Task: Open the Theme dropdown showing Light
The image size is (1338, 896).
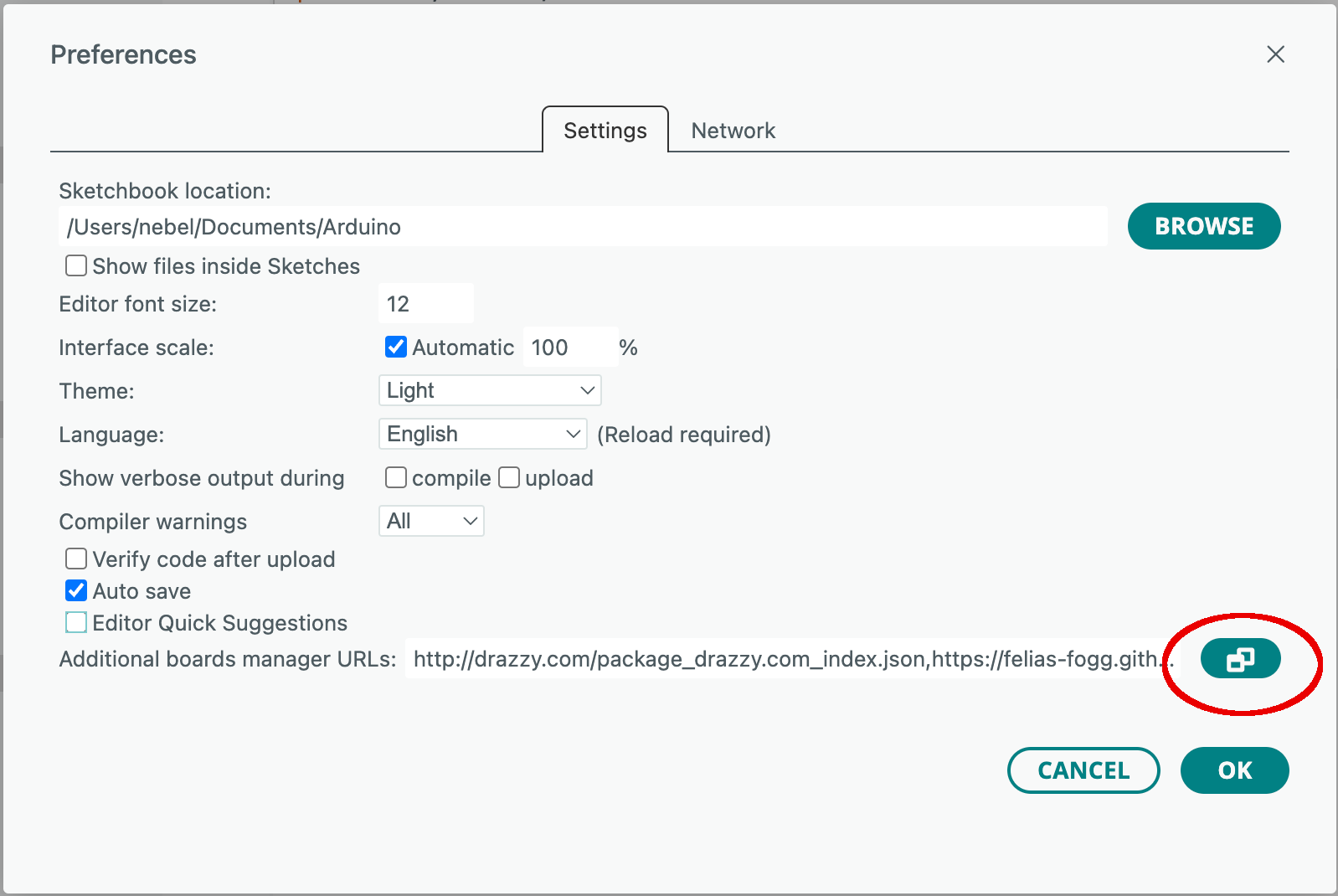Action: [490, 390]
